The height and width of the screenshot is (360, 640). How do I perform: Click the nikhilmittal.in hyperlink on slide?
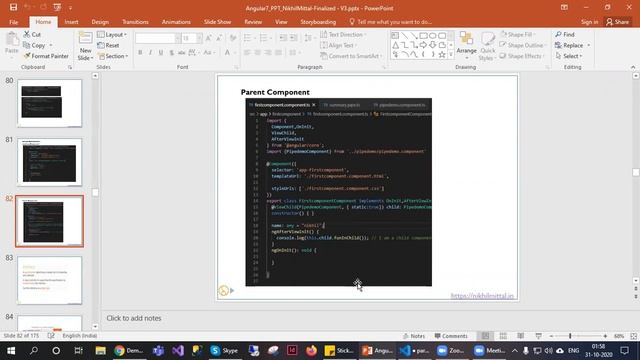(482, 296)
